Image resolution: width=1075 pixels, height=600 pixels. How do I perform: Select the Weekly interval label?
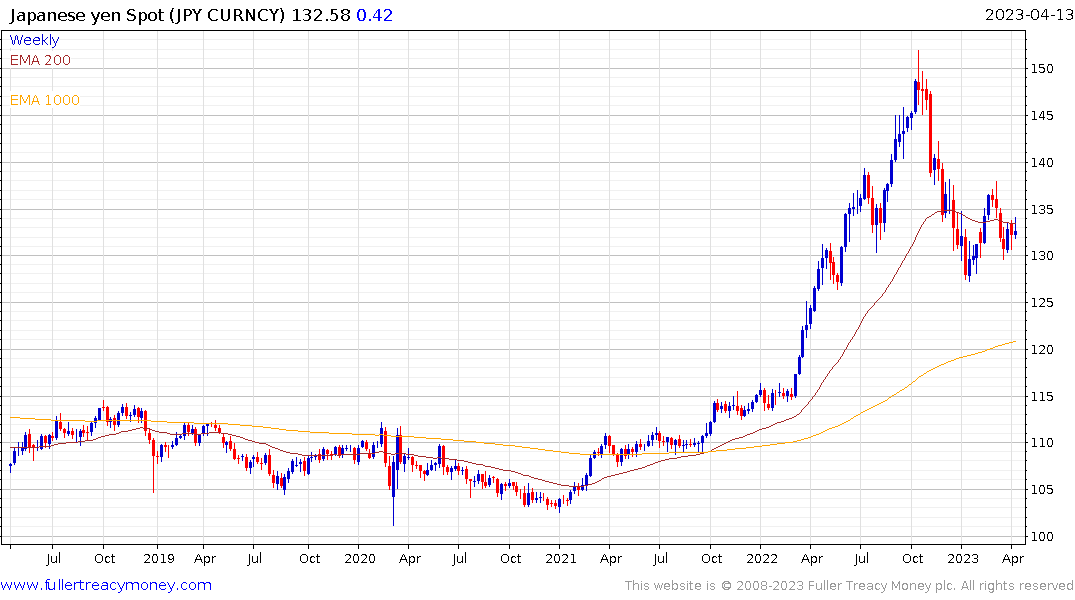point(34,40)
